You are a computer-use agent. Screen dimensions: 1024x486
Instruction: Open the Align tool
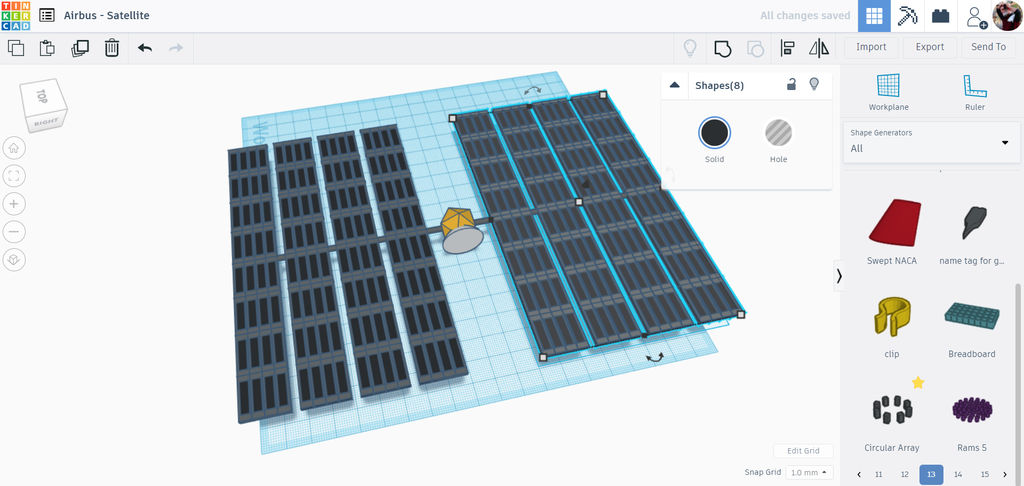(x=787, y=48)
